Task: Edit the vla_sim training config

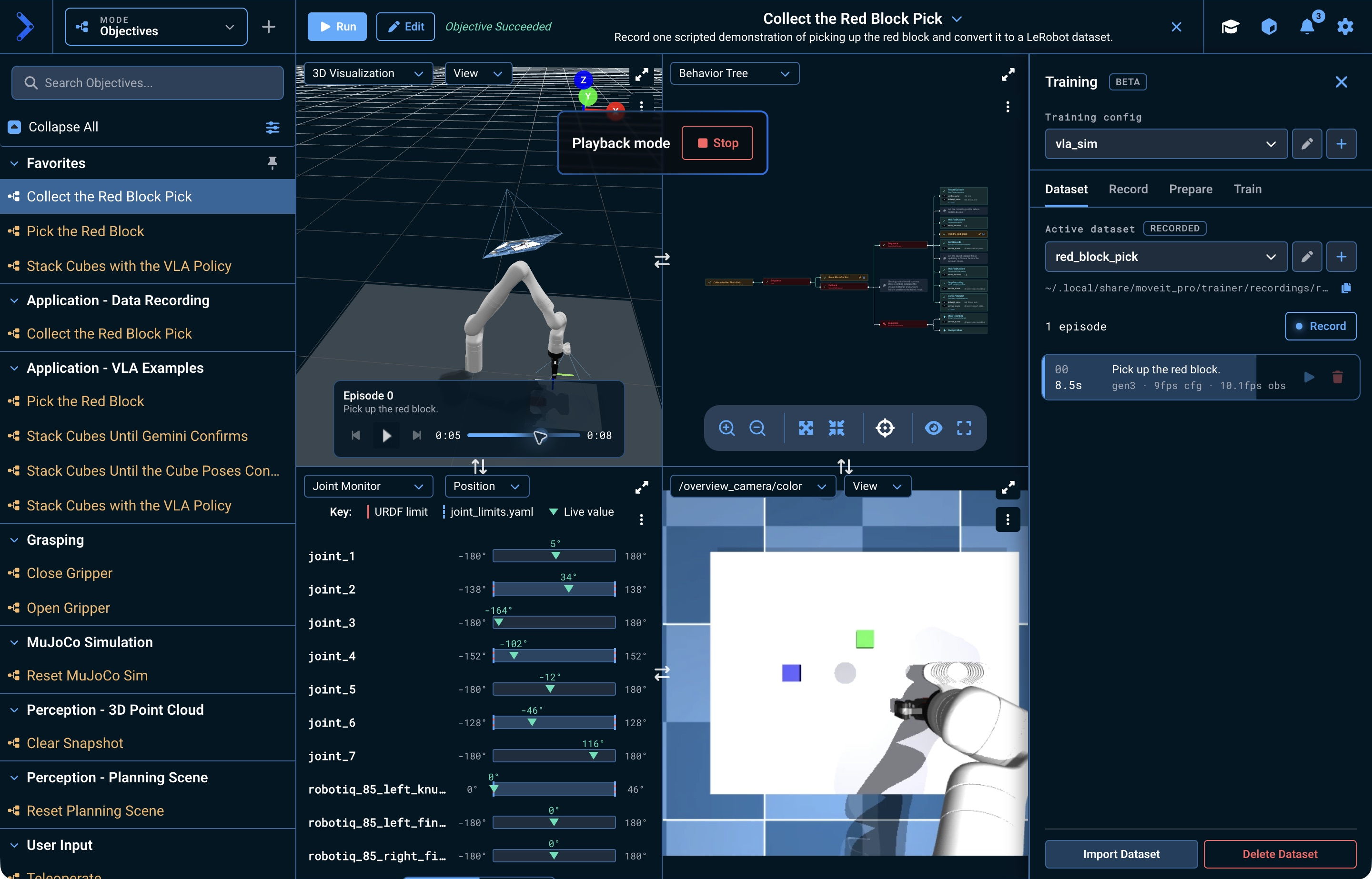Action: click(1307, 144)
